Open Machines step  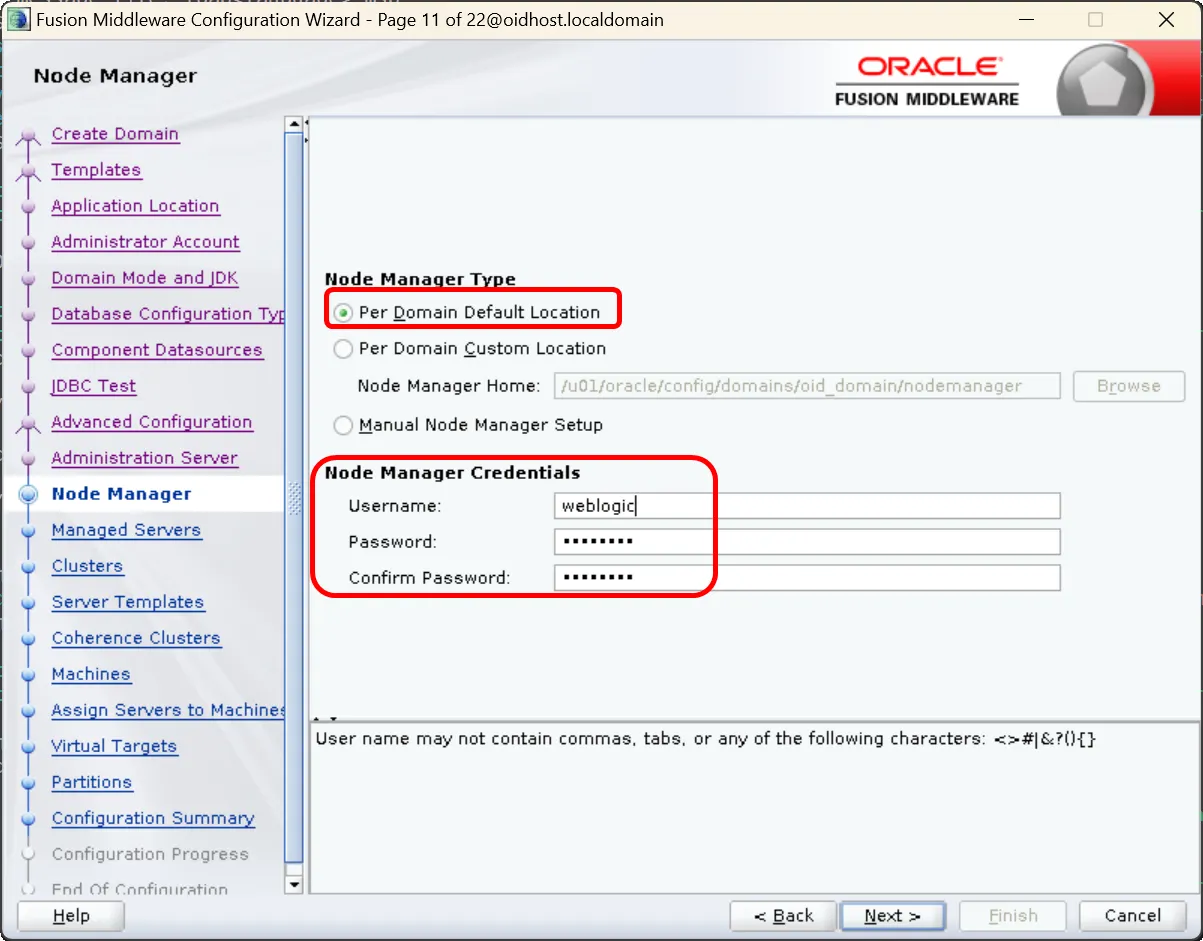(x=91, y=674)
